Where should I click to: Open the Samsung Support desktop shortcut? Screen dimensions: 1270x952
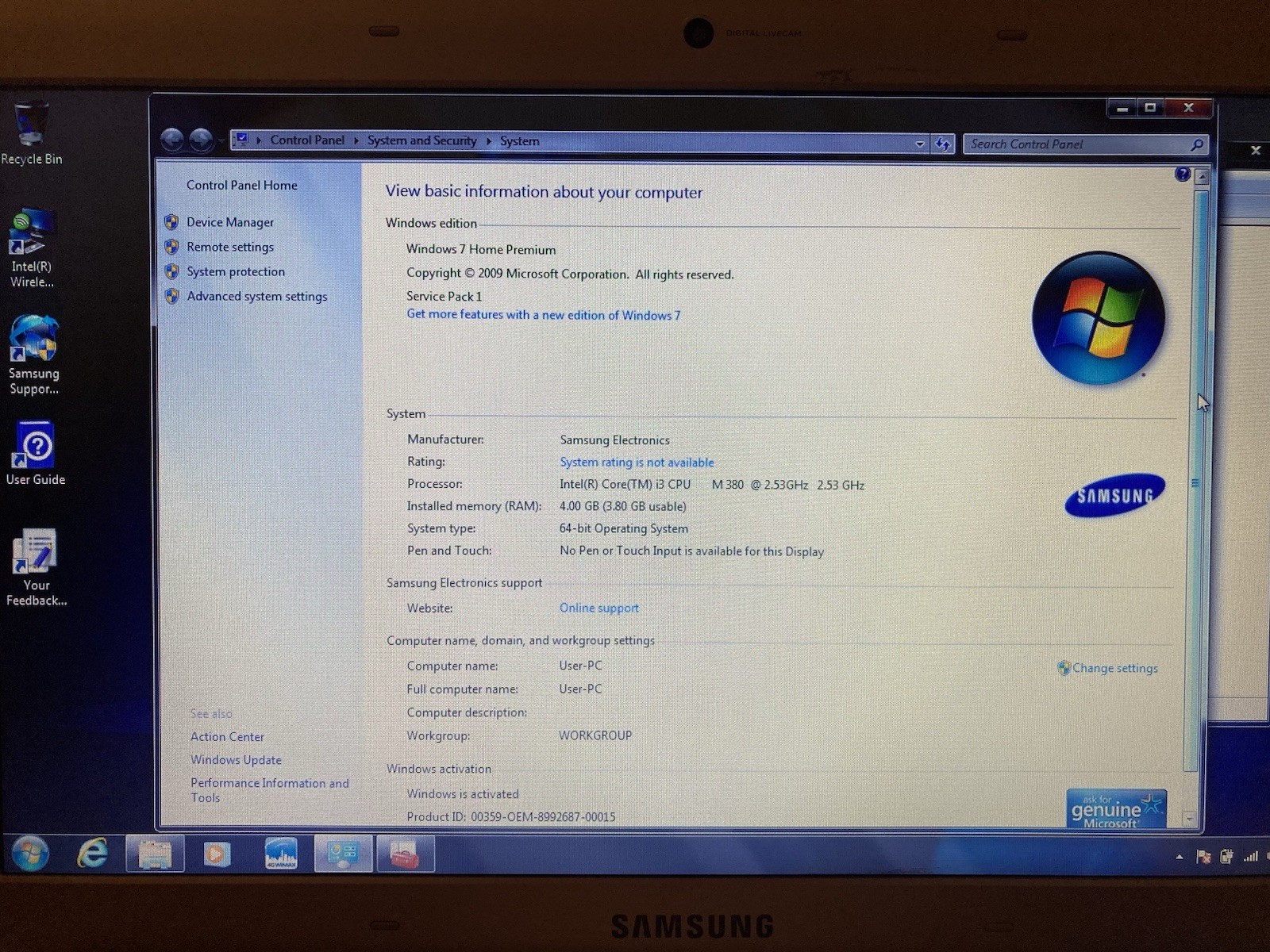point(33,355)
